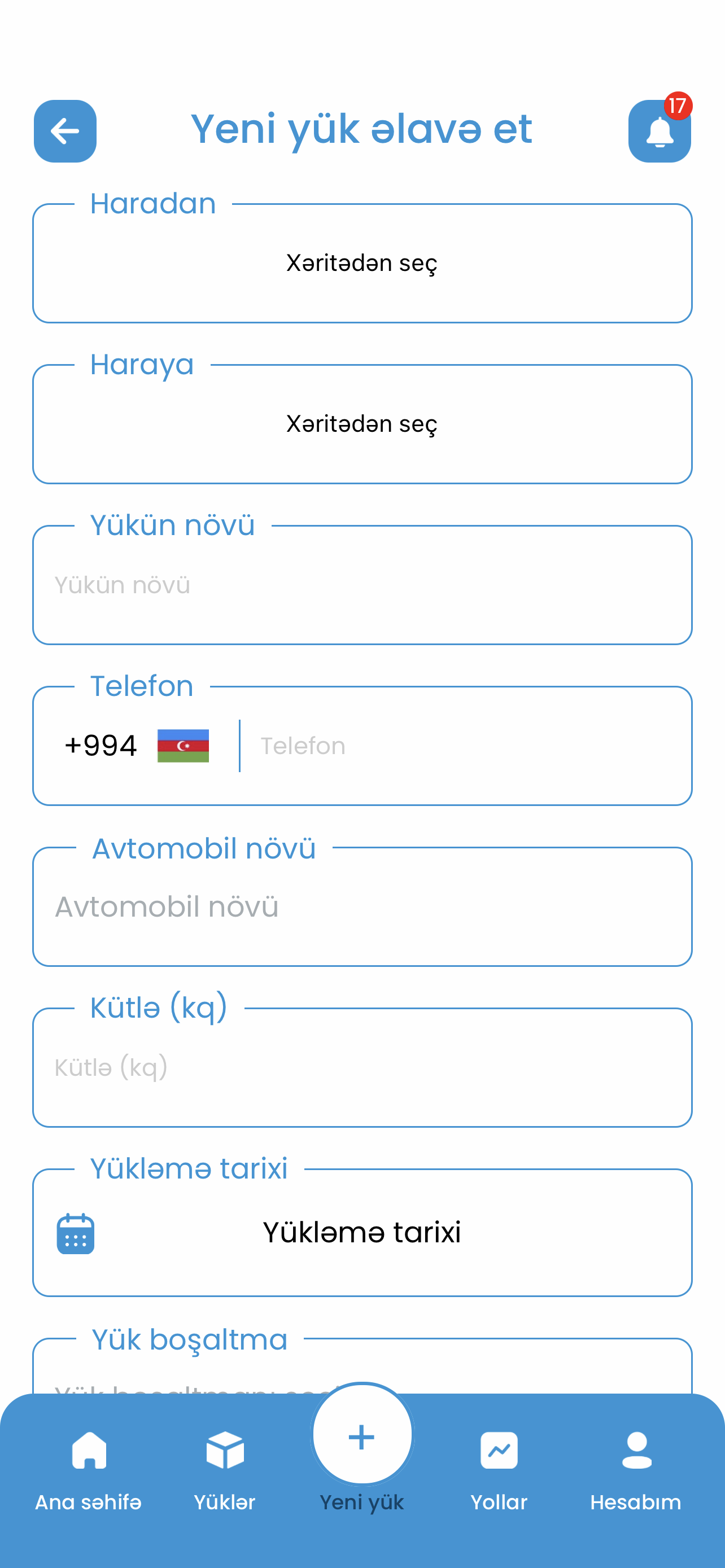Select Xəritədən seç under Haraya

(362, 424)
